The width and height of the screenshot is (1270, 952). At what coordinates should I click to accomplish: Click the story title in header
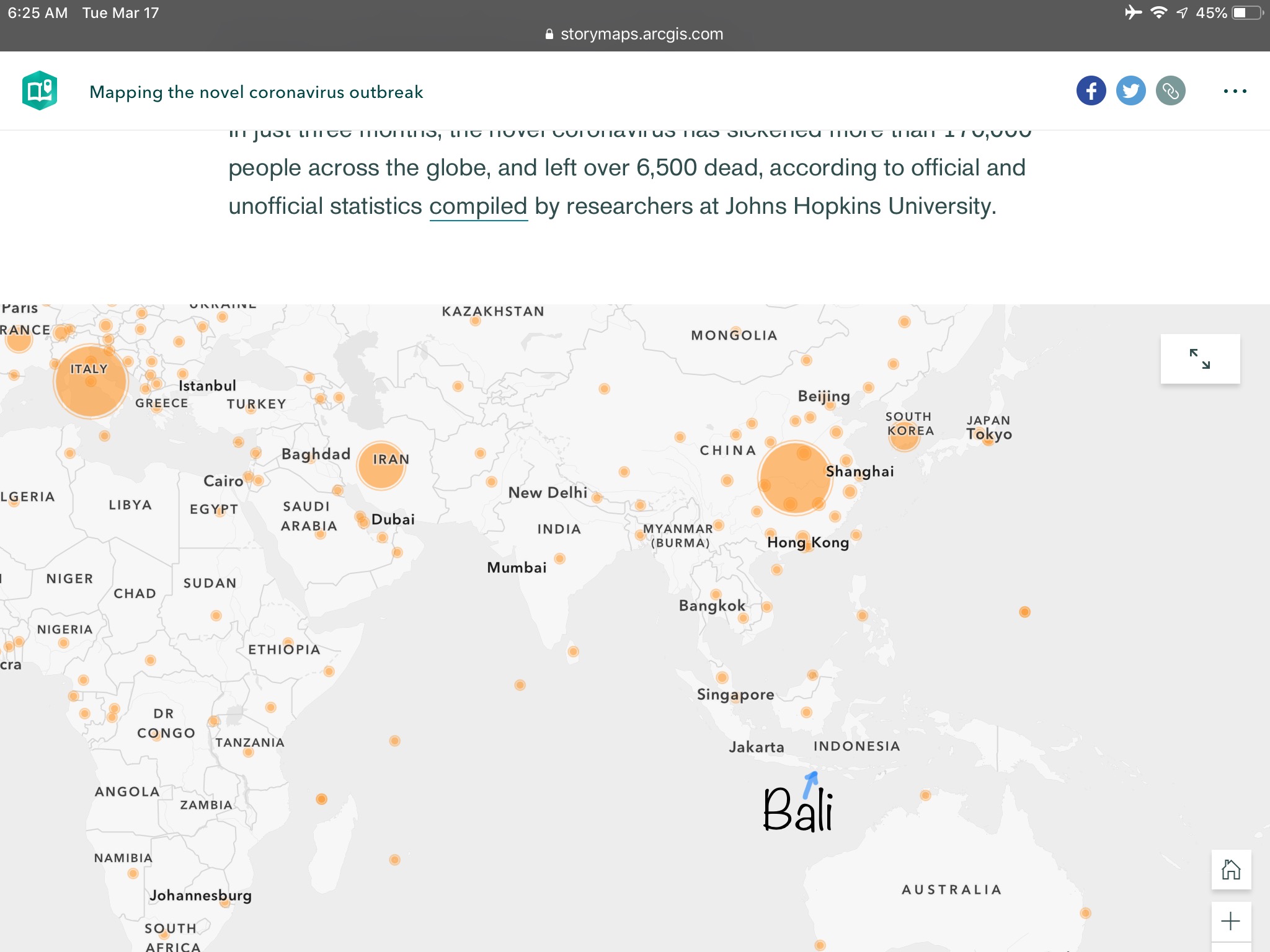pyautogui.click(x=256, y=92)
